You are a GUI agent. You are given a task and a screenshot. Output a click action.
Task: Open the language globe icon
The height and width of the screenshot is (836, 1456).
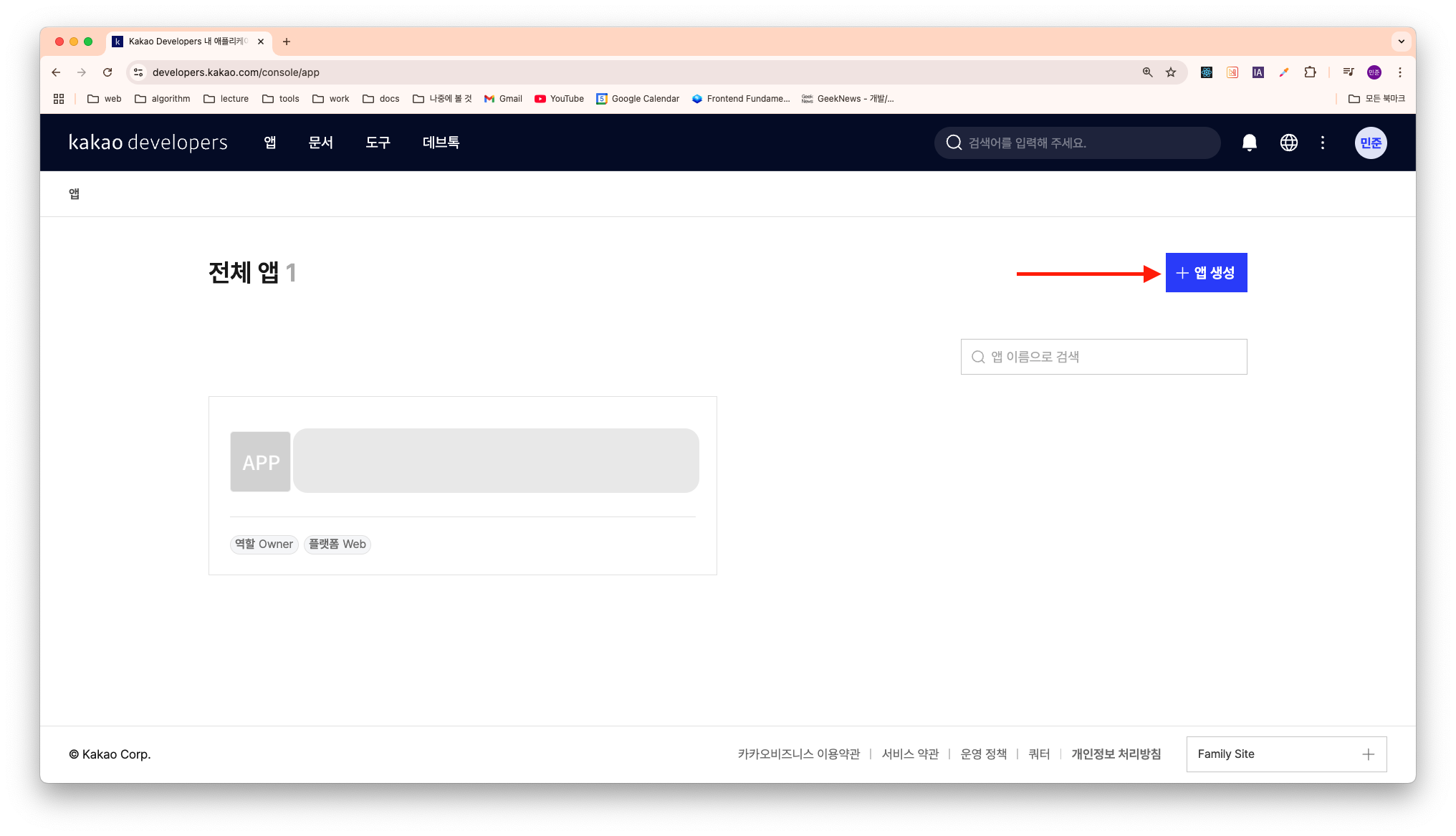(x=1288, y=143)
